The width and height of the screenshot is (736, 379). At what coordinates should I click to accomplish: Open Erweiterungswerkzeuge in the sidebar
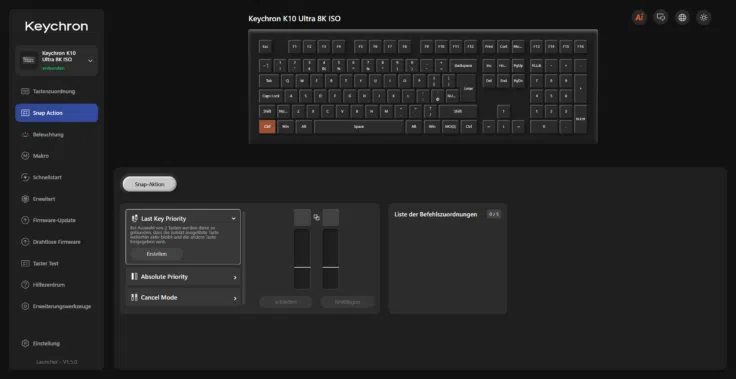pos(56,306)
